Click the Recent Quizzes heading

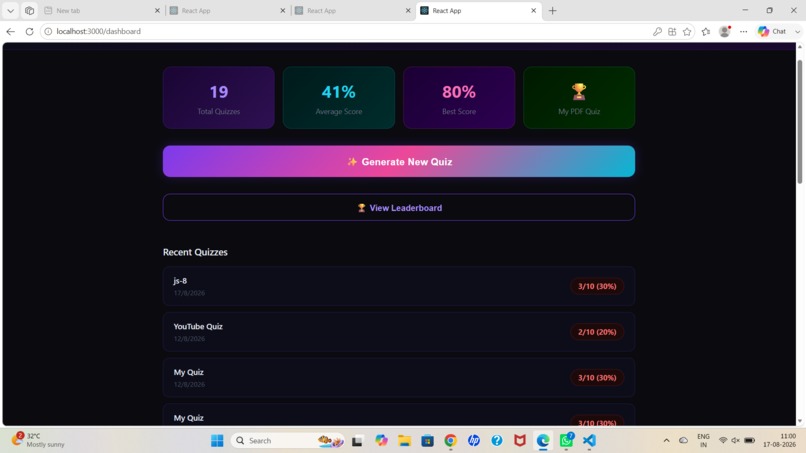click(195, 252)
